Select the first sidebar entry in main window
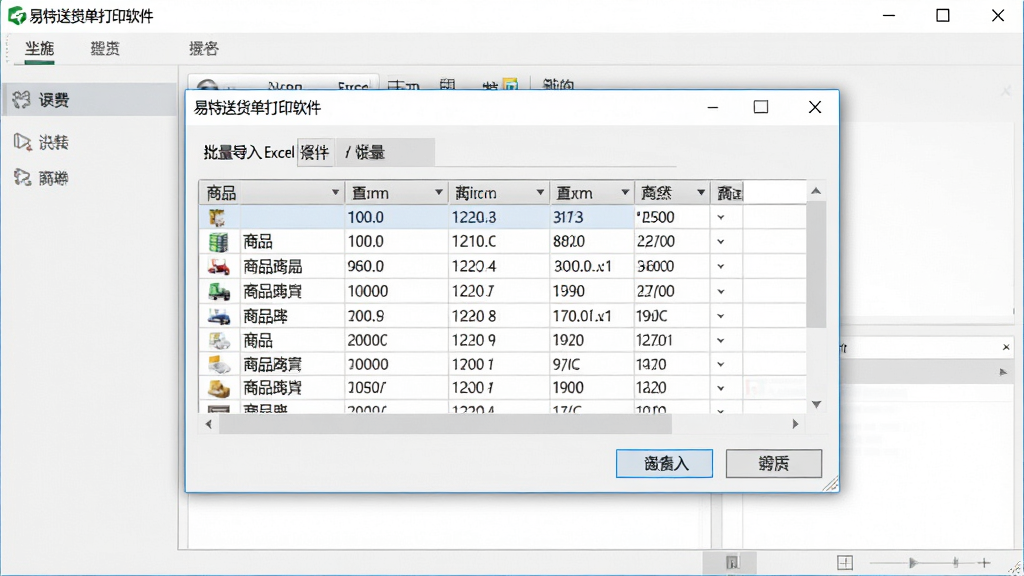1024x576 pixels. [x=89, y=99]
